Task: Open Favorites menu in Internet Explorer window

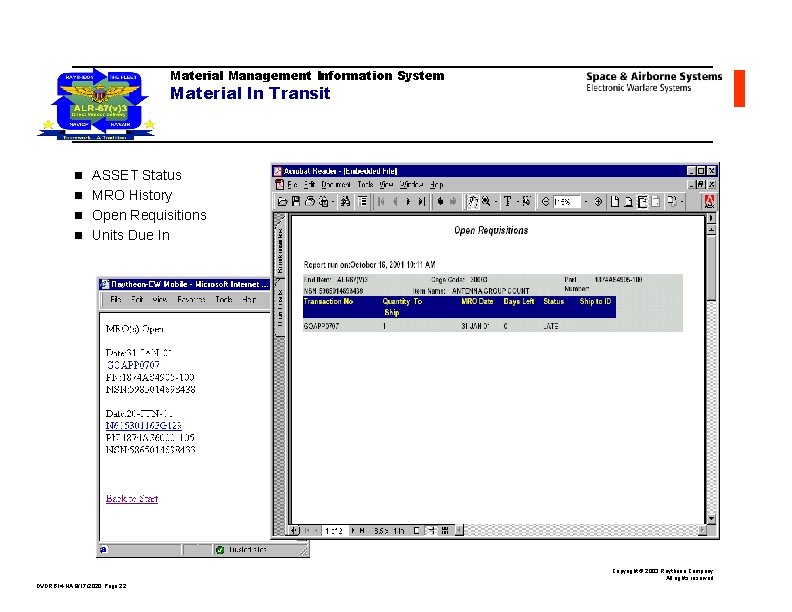Action: tap(191, 299)
